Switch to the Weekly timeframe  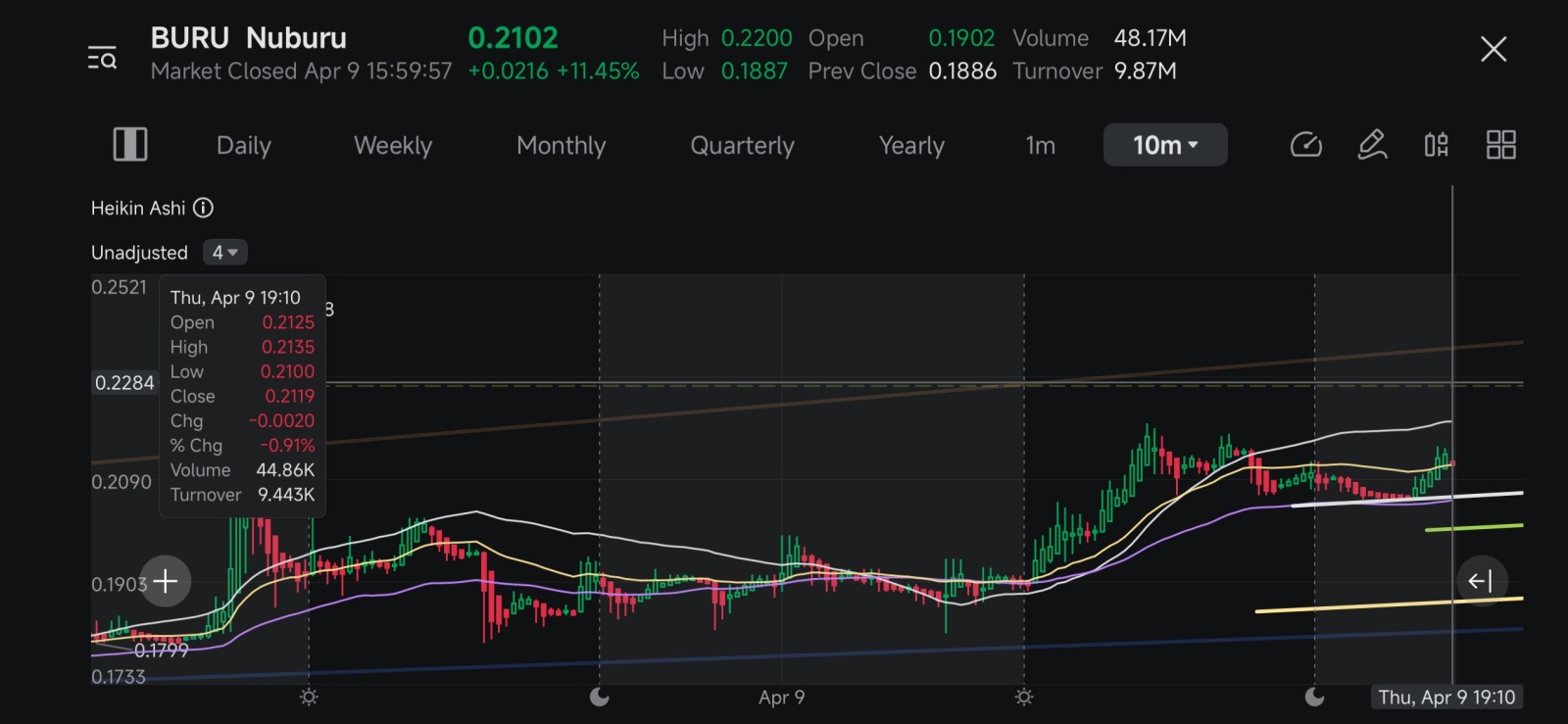(x=393, y=146)
